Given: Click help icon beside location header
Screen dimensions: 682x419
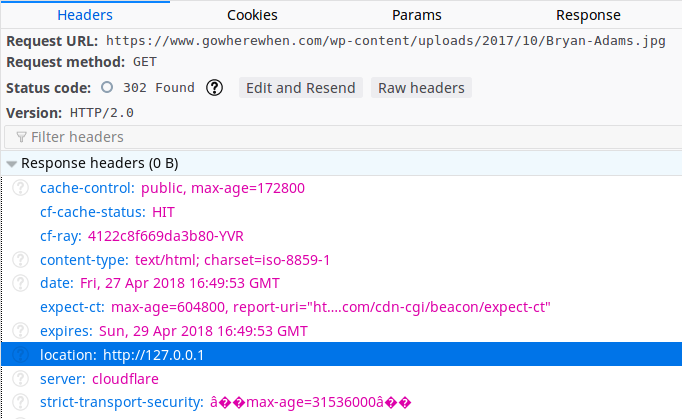Looking at the screenshot, I should coord(19,355).
